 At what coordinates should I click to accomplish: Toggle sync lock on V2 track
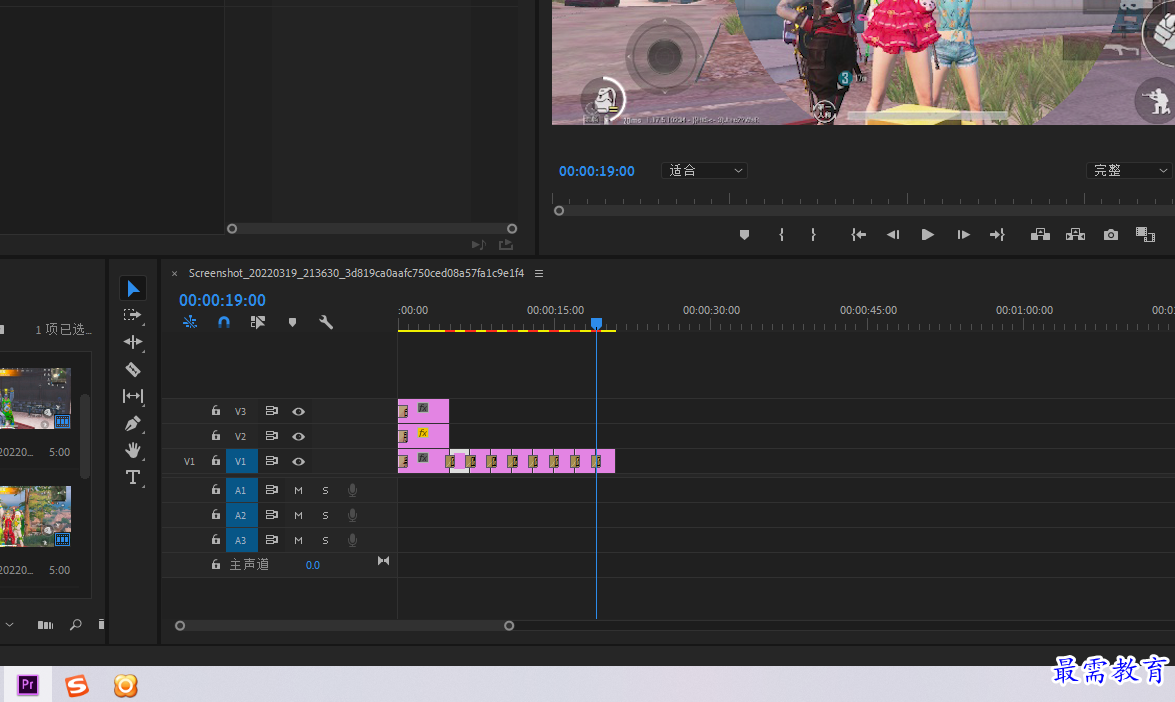(x=271, y=436)
